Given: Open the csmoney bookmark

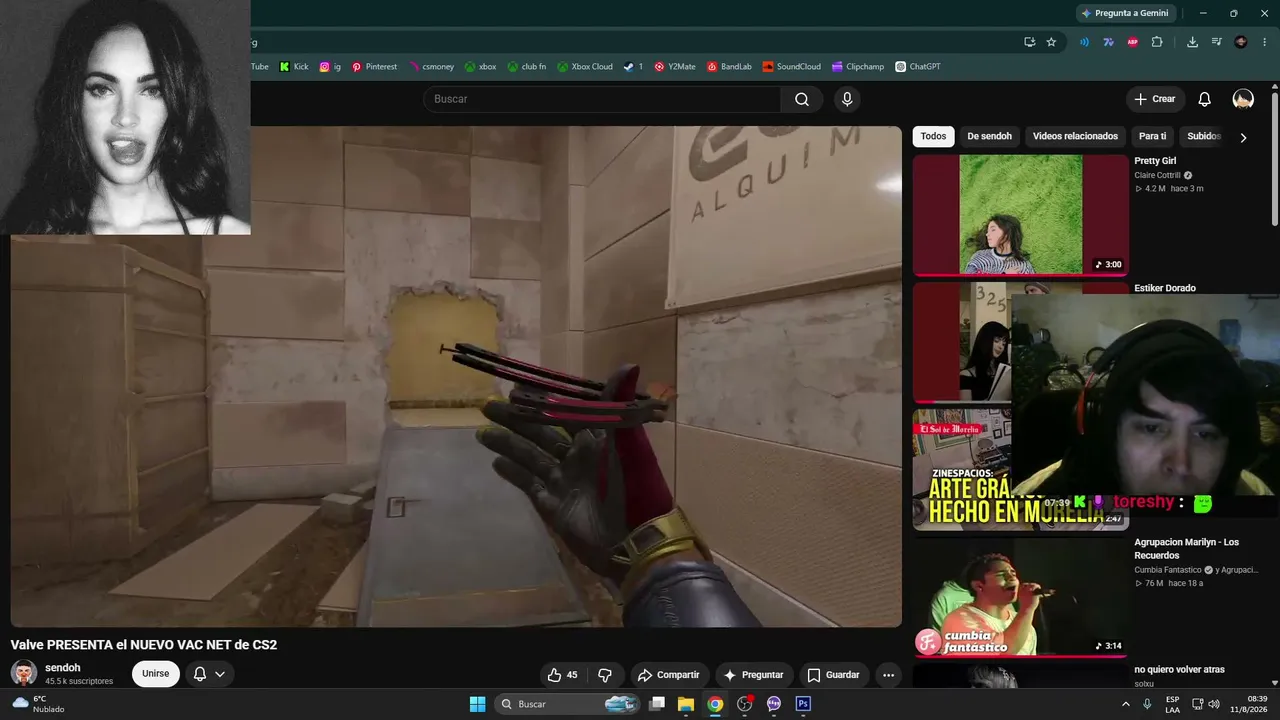Looking at the screenshot, I should 431,67.
